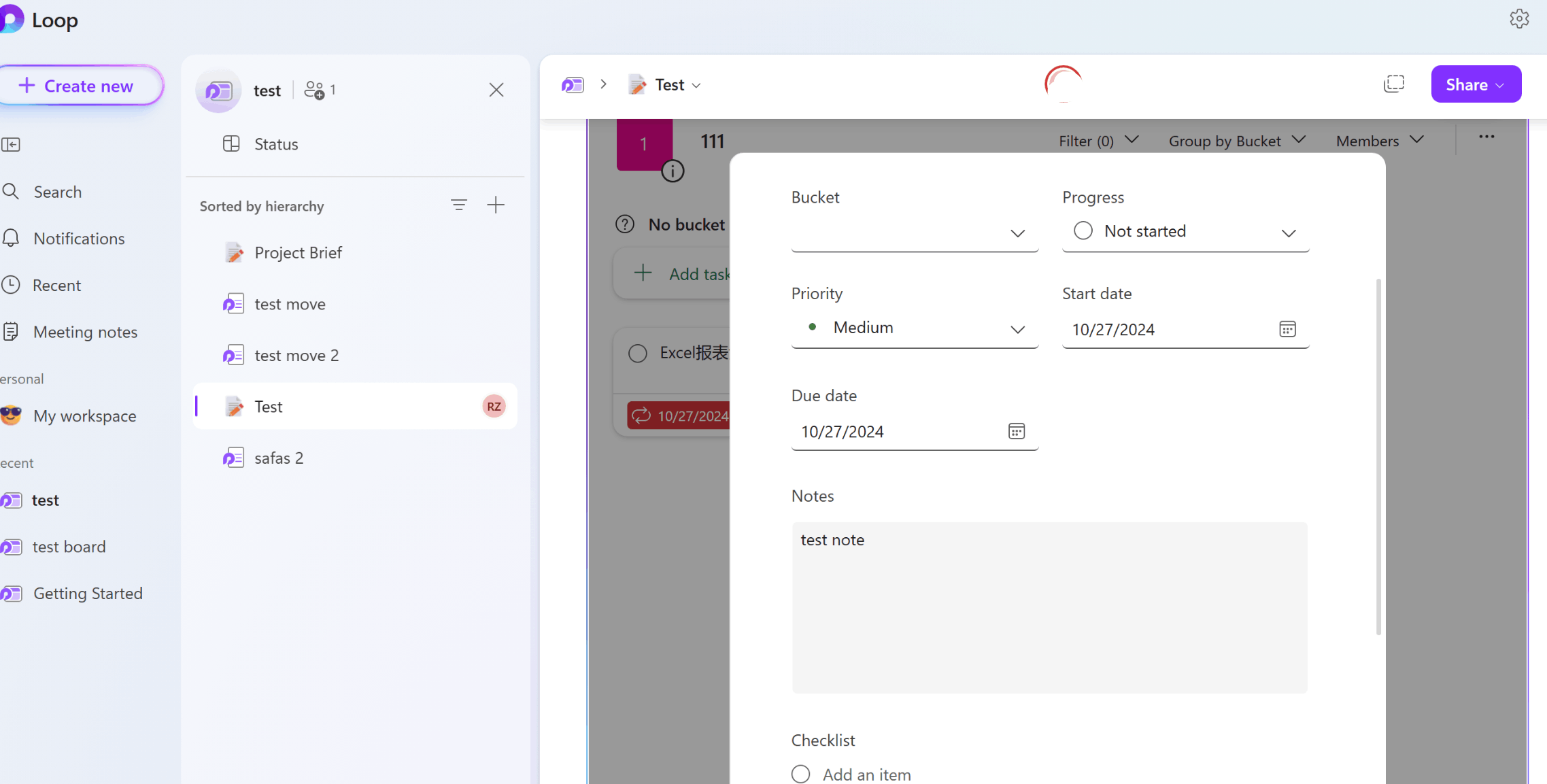
Task: Open the workspace members icon next to test
Action: click(x=315, y=90)
